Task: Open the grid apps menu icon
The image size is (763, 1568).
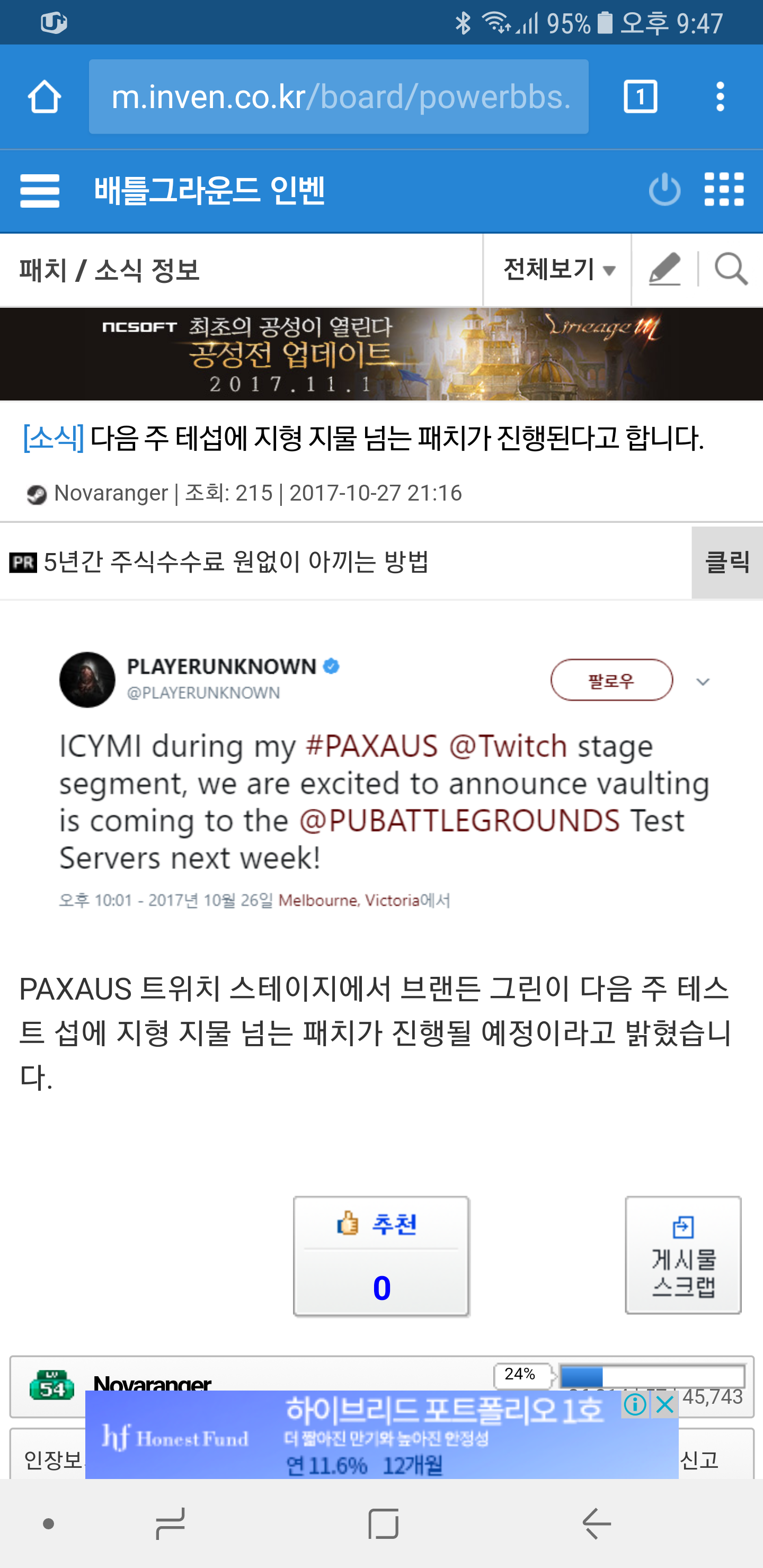Action: [x=724, y=189]
